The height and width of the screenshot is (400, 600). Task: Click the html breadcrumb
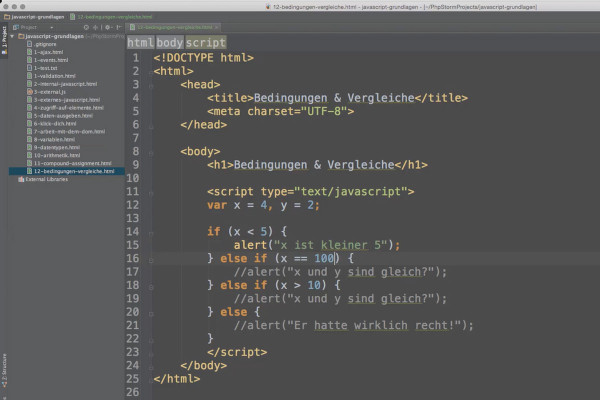coord(140,42)
